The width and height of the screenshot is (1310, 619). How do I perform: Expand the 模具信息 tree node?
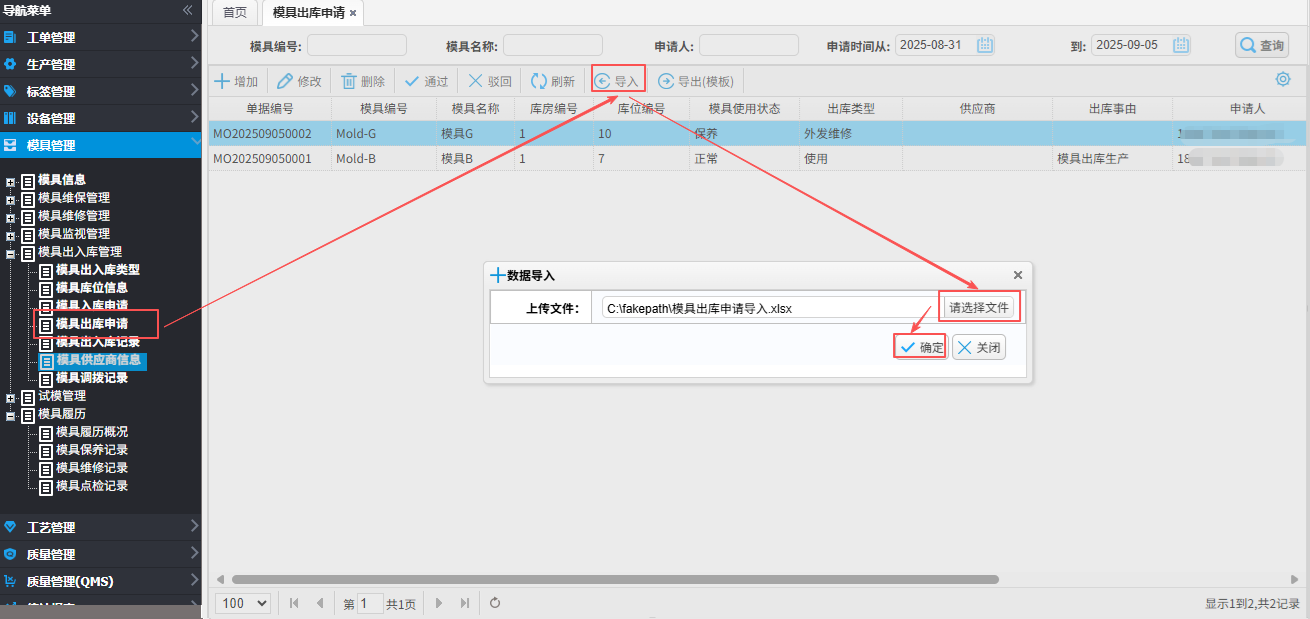click(11, 182)
